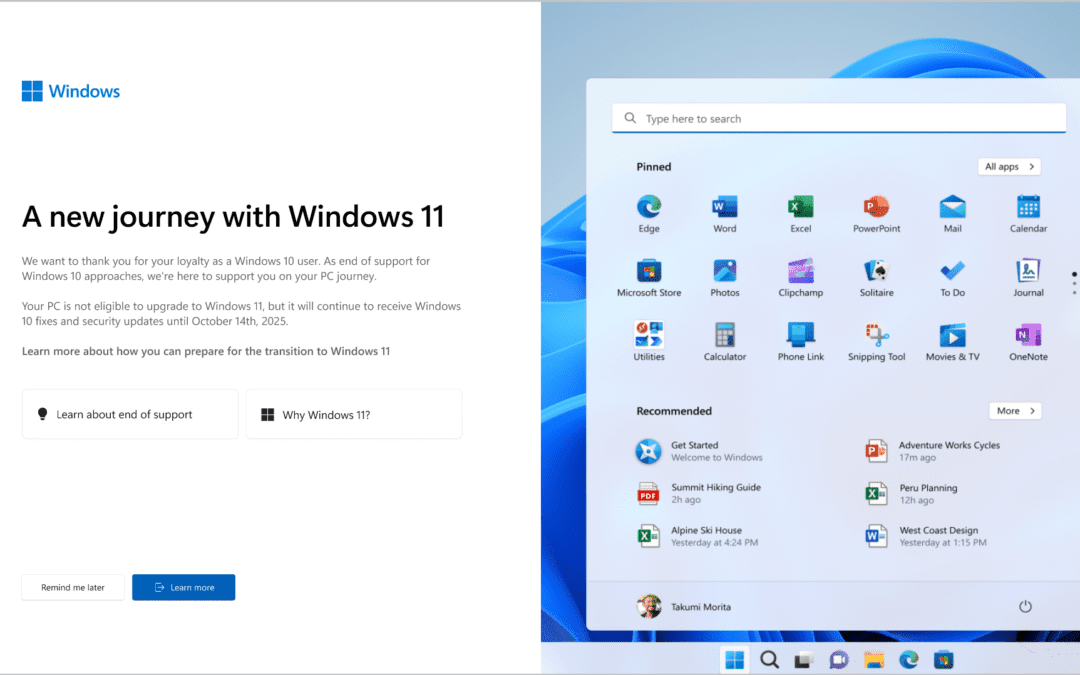1080x675 pixels.
Task: Click the pinned apps page dots
Action: point(1074,283)
